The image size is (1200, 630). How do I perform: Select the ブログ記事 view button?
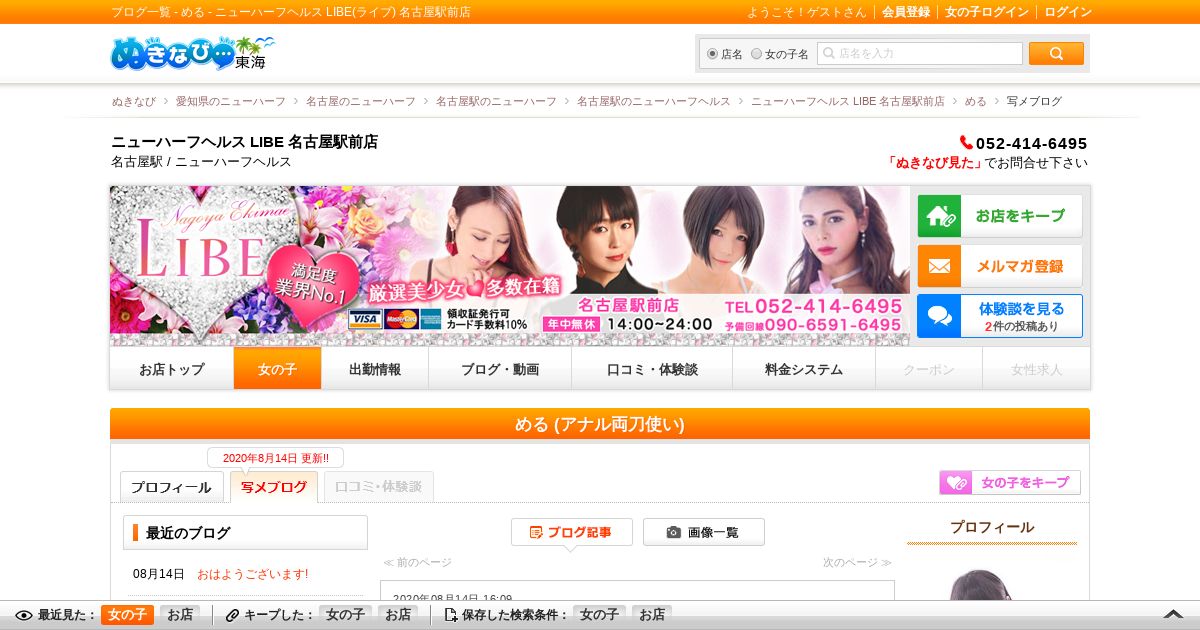571,532
